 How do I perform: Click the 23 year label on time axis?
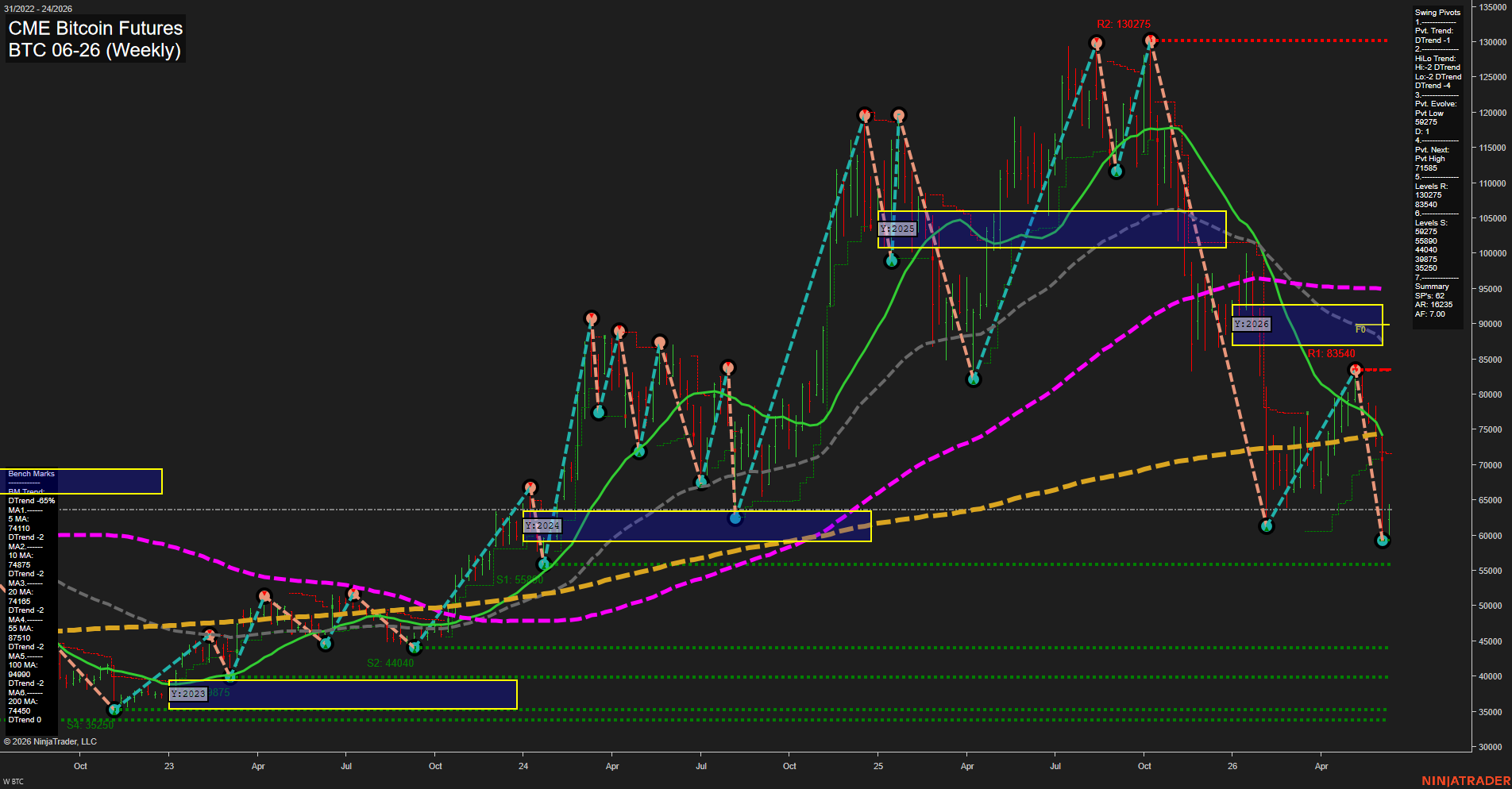[x=169, y=766]
